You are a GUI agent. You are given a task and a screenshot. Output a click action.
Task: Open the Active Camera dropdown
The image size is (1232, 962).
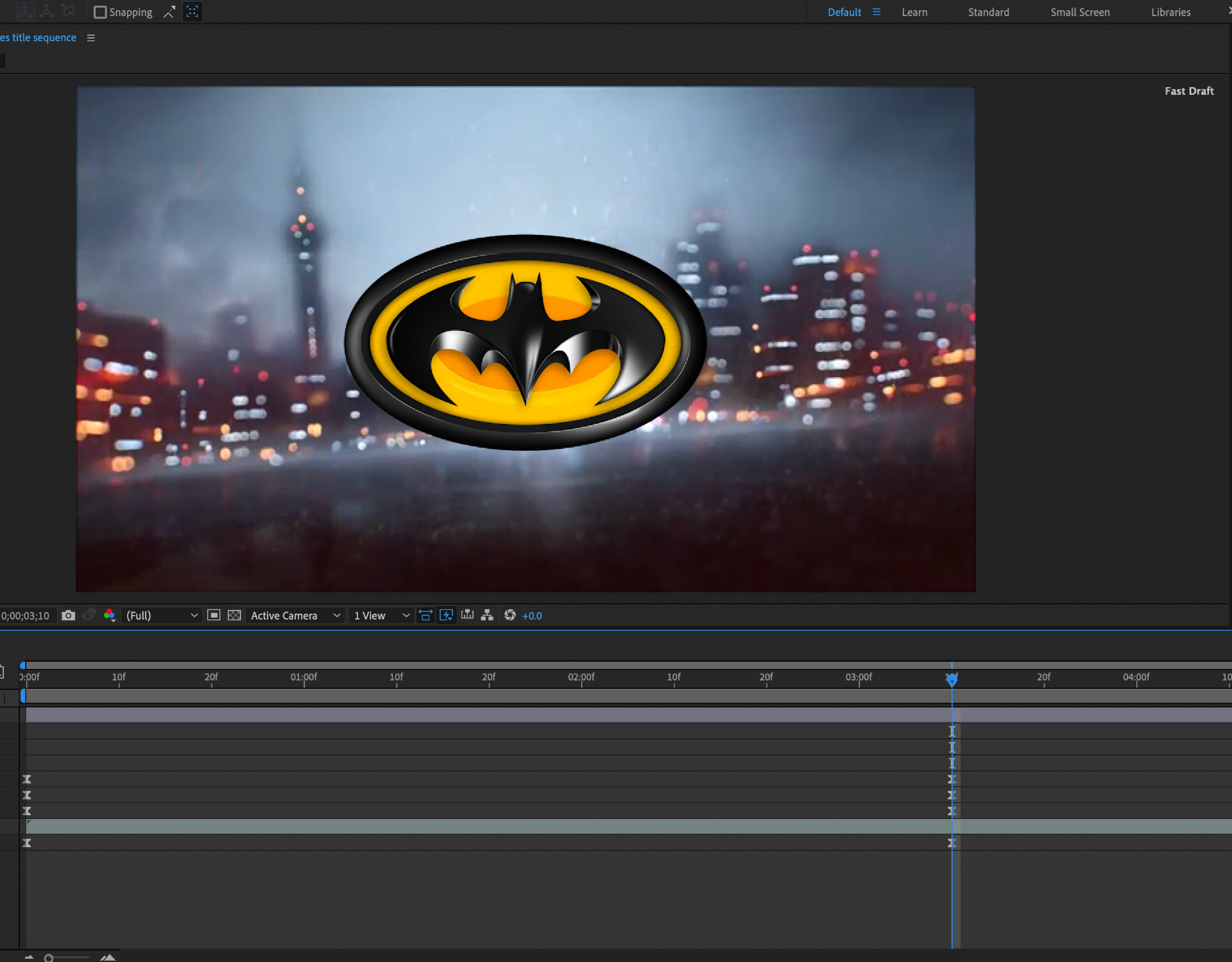[x=295, y=616]
